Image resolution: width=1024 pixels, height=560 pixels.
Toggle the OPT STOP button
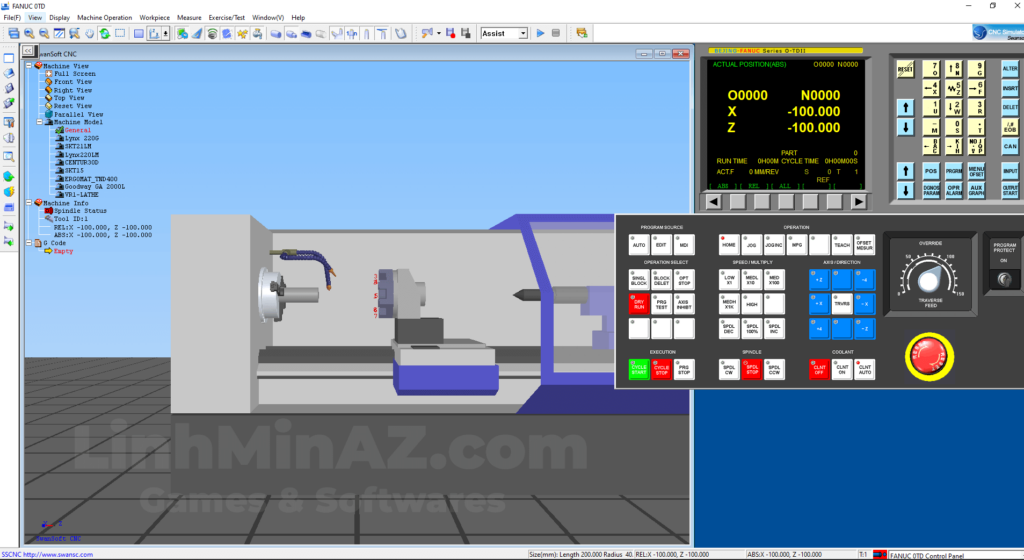[684, 279]
